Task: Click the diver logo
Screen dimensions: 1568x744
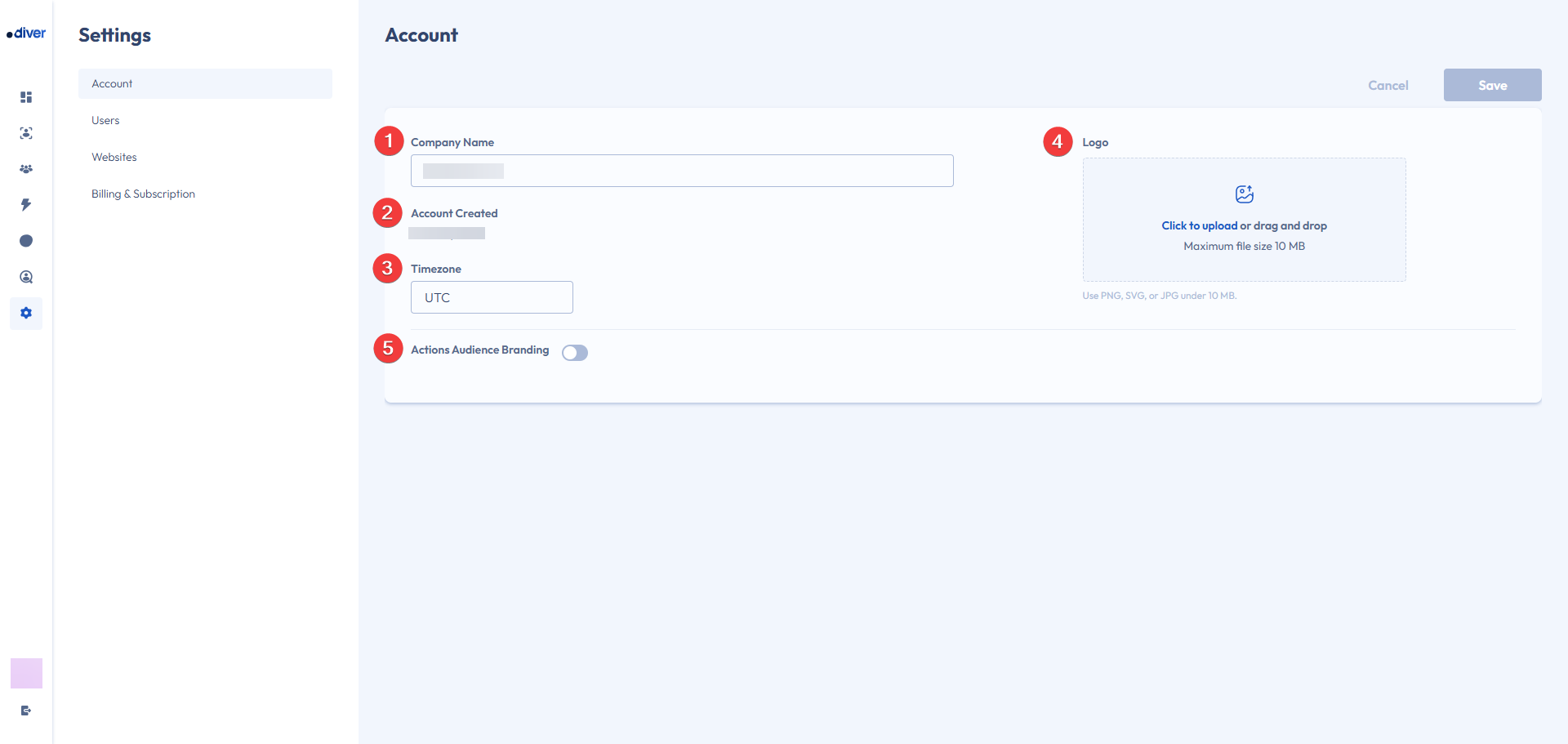Action: click(26, 33)
